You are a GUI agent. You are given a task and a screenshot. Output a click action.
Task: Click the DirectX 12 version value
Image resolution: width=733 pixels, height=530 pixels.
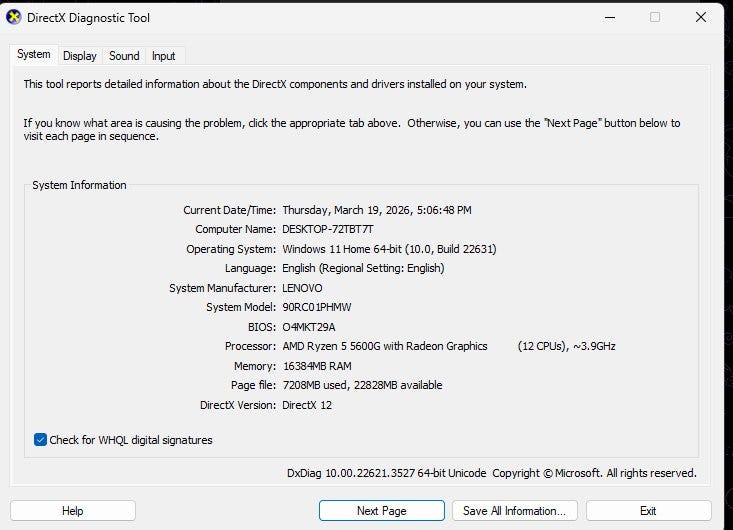pyautogui.click(x=307, y=405)
